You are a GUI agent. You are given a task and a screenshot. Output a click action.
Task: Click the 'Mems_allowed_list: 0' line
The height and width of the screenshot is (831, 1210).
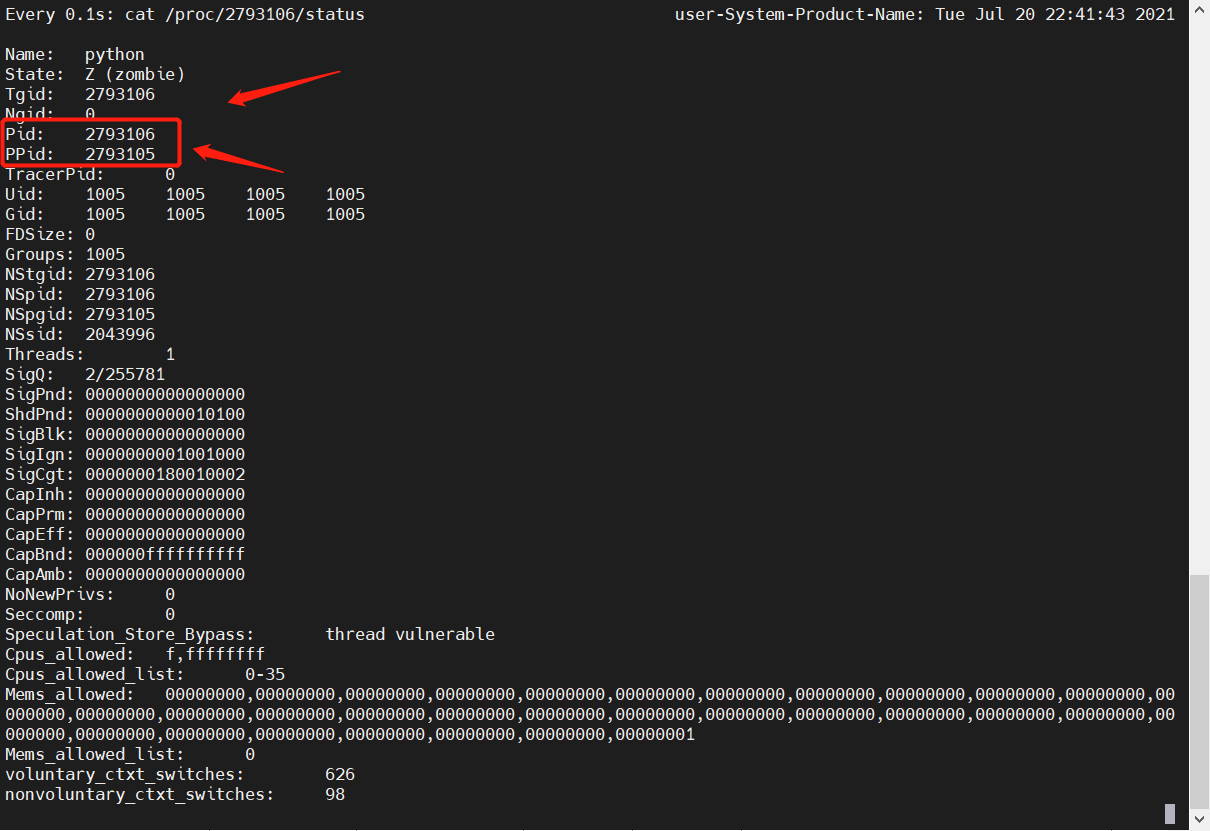click(x=130, y=754)
